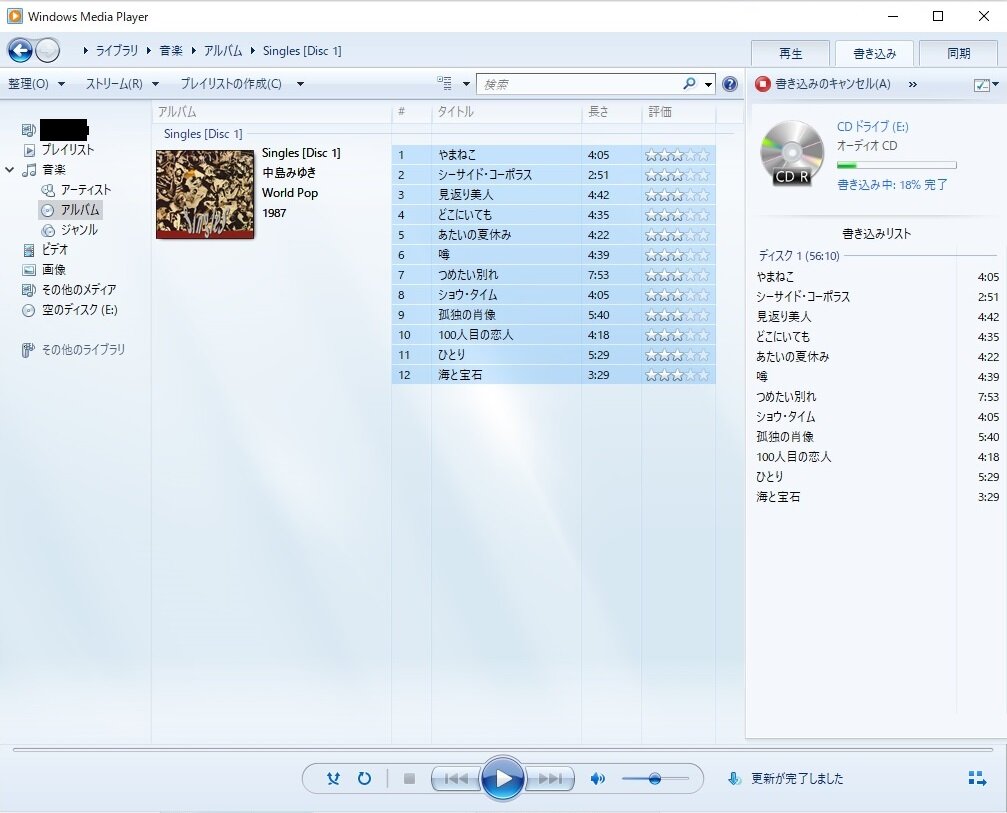This screenshot has height=813, width=1007.
Task: Rate やまねこ with the star rating
Action: 677,155
